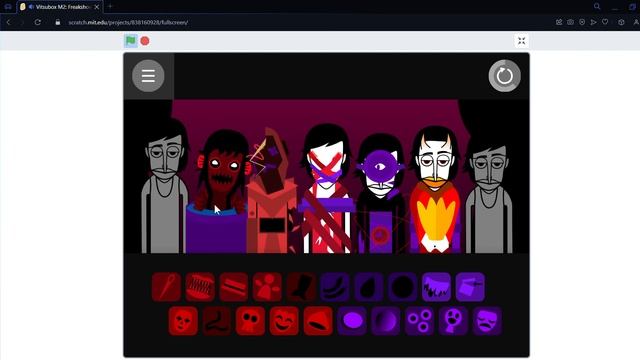Screen dimensions: 640x360
Task: Pick the purple three rings icon
Action: 420,321
